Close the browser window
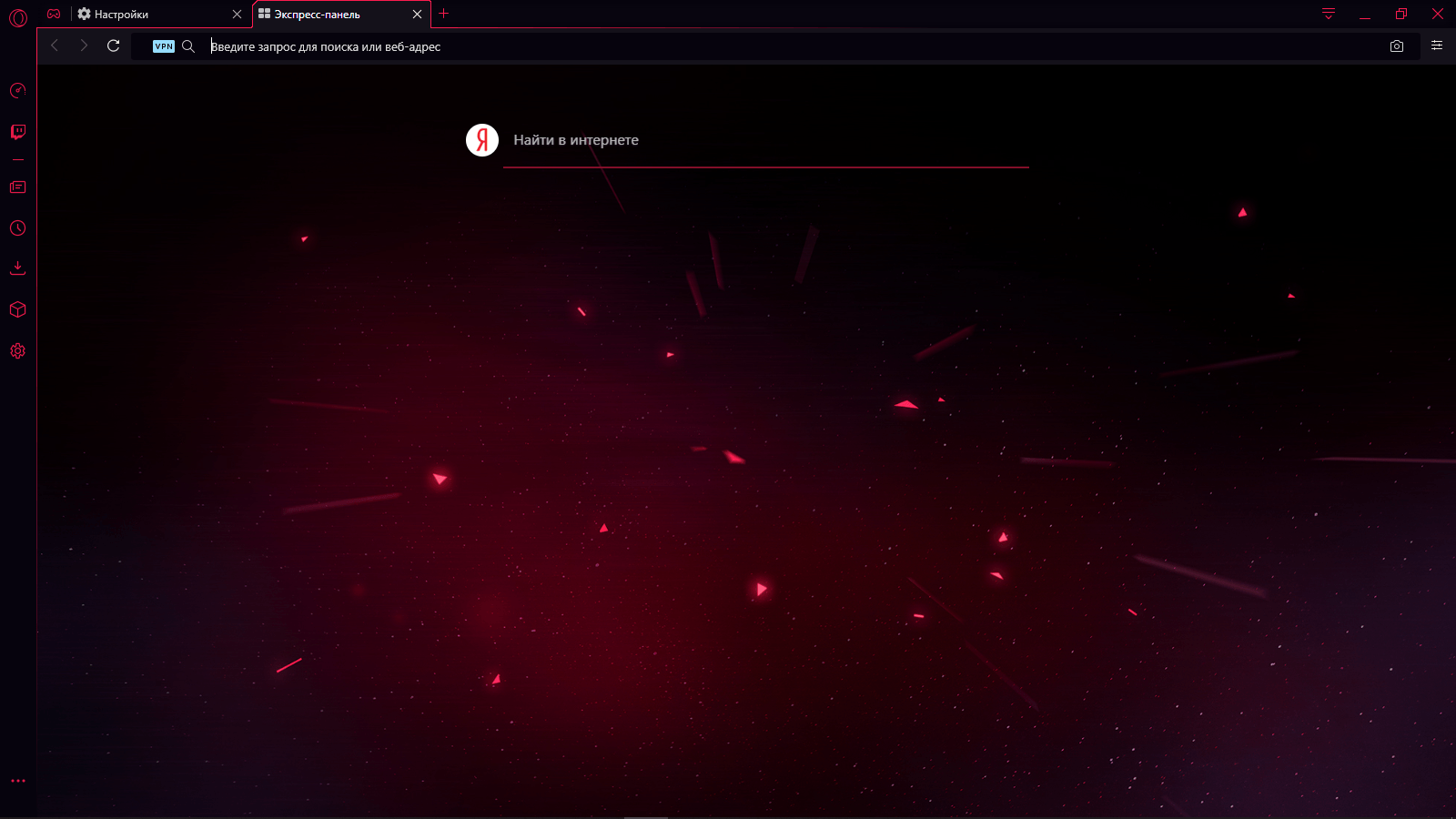Image resolution: width=1456 pixels, height=819 pixels. 1438,14
